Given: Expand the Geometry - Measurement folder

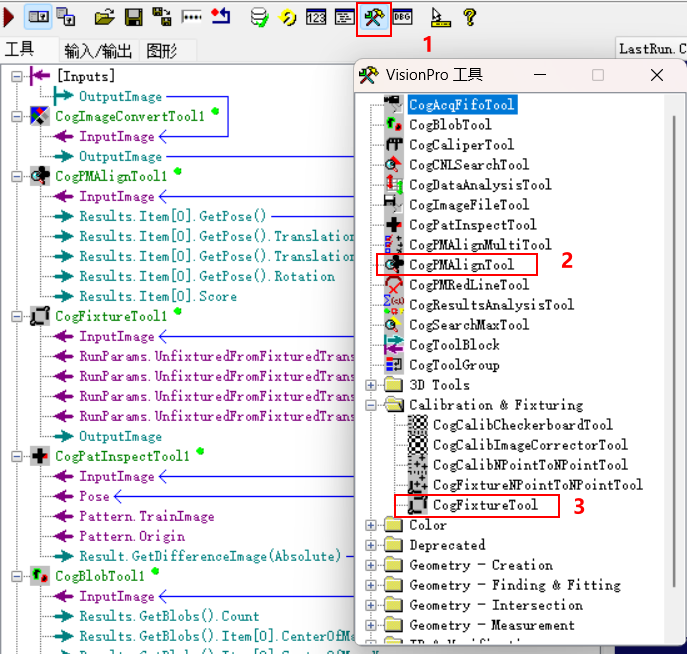Looking at the screenshot, I should [371, 626].
